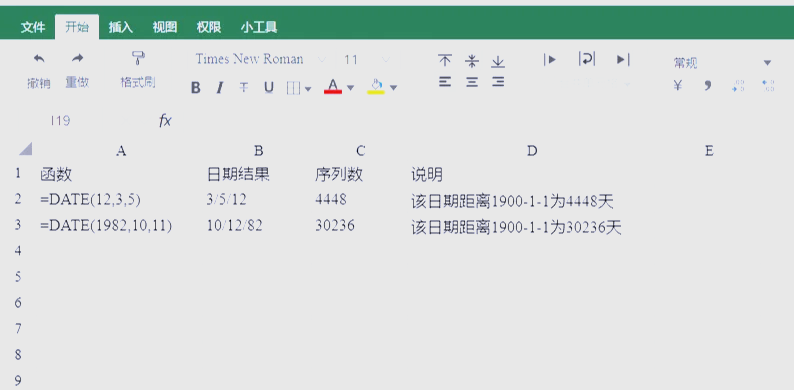Select the row 1 header

[18, 174]
